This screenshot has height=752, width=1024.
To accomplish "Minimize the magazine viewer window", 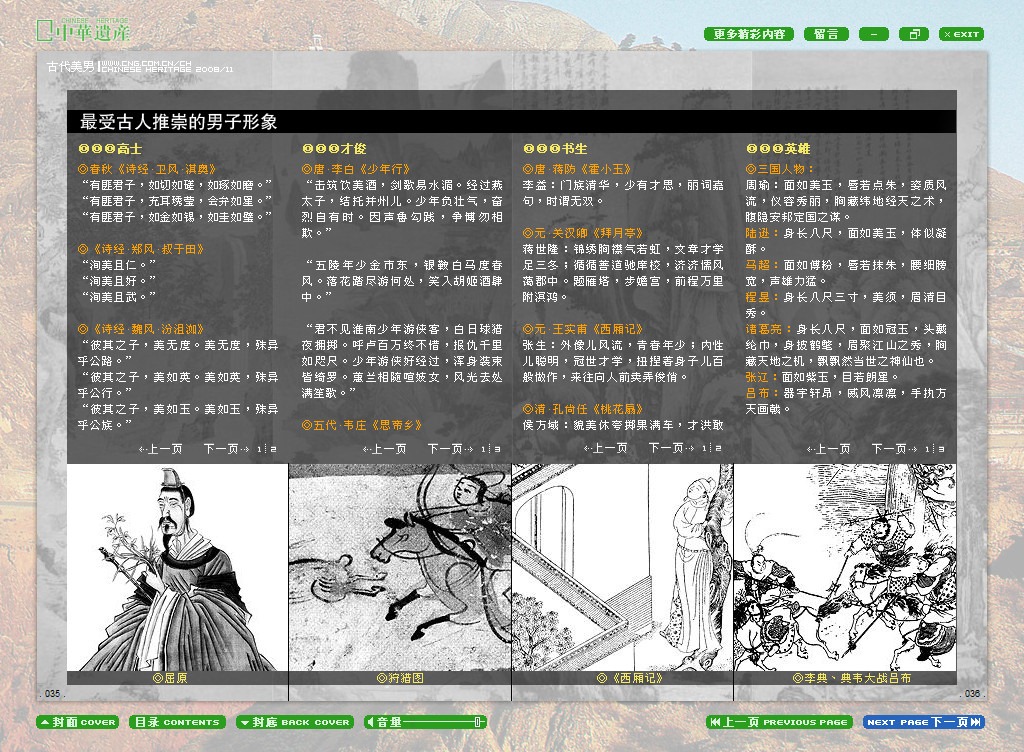I will coord(874,34).
